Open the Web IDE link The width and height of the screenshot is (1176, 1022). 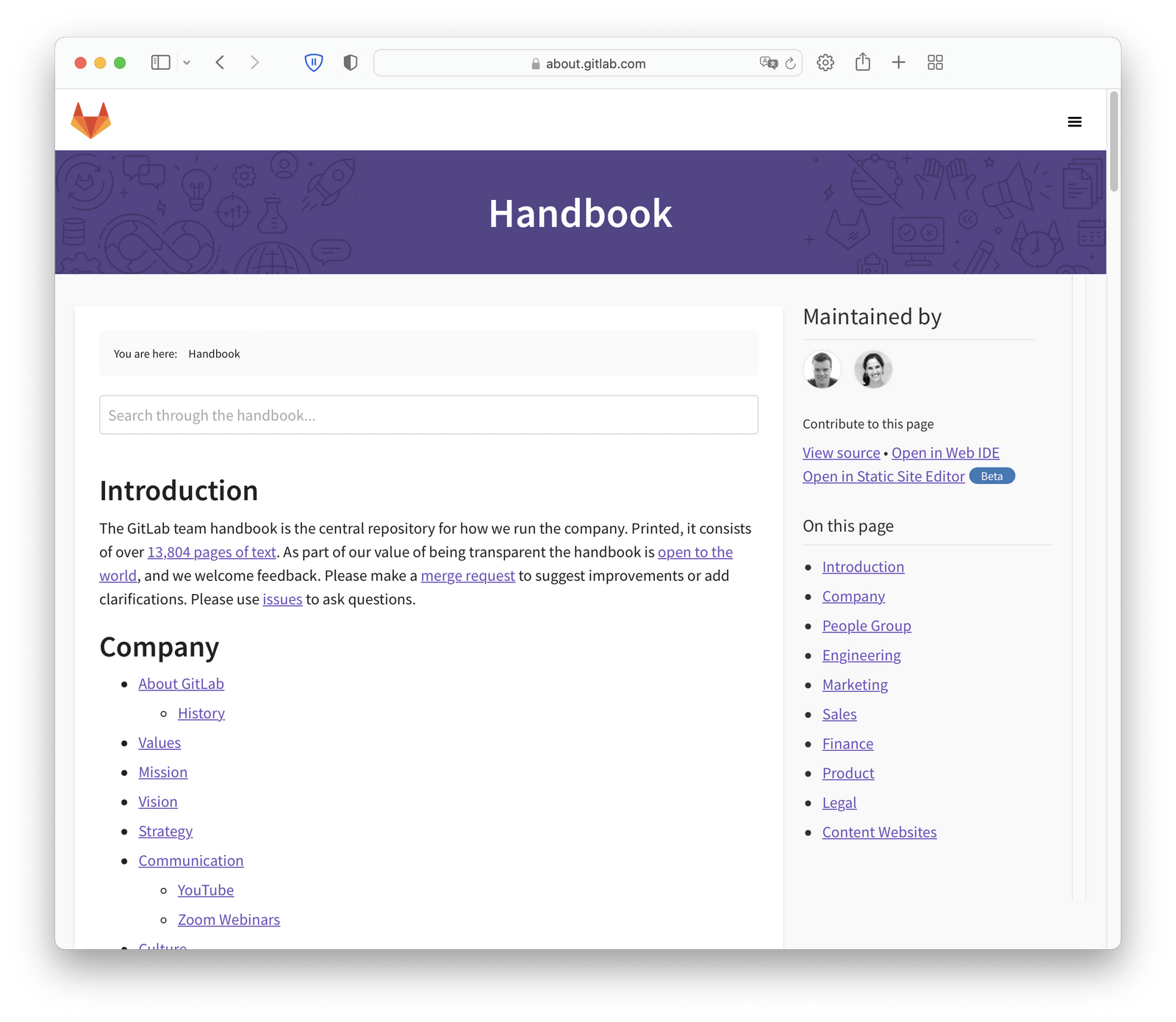pos(945,452)
